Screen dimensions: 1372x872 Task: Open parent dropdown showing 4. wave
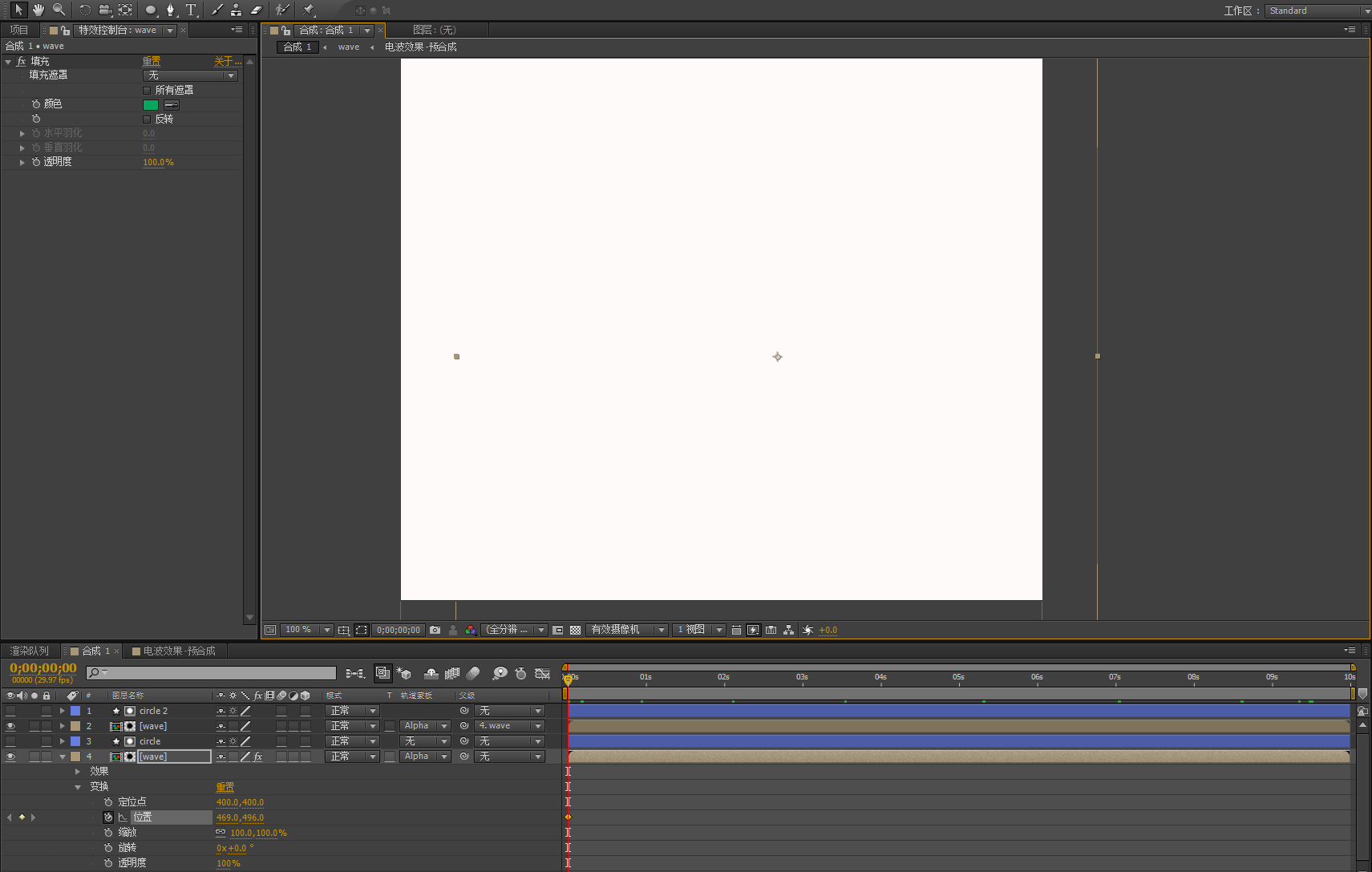[x=510, y=726]
